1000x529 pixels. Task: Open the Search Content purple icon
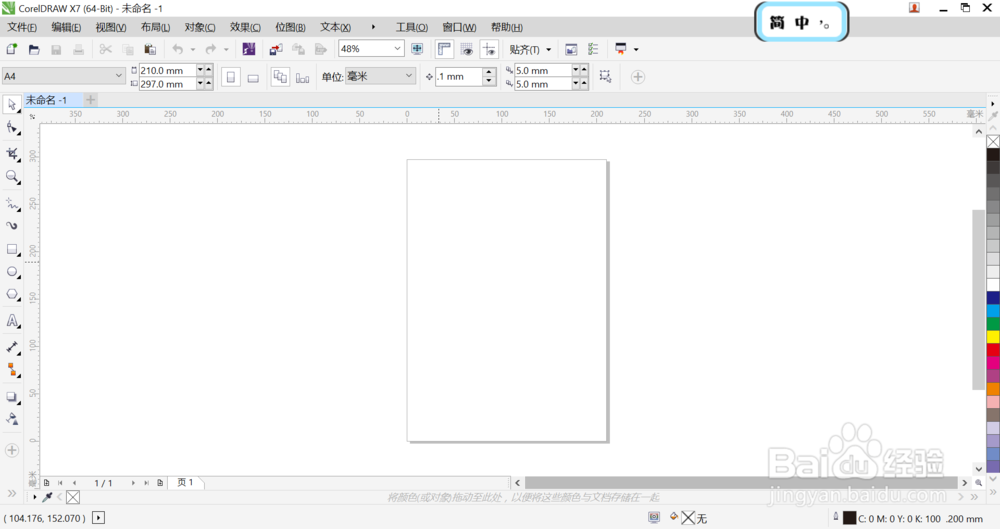249,49
